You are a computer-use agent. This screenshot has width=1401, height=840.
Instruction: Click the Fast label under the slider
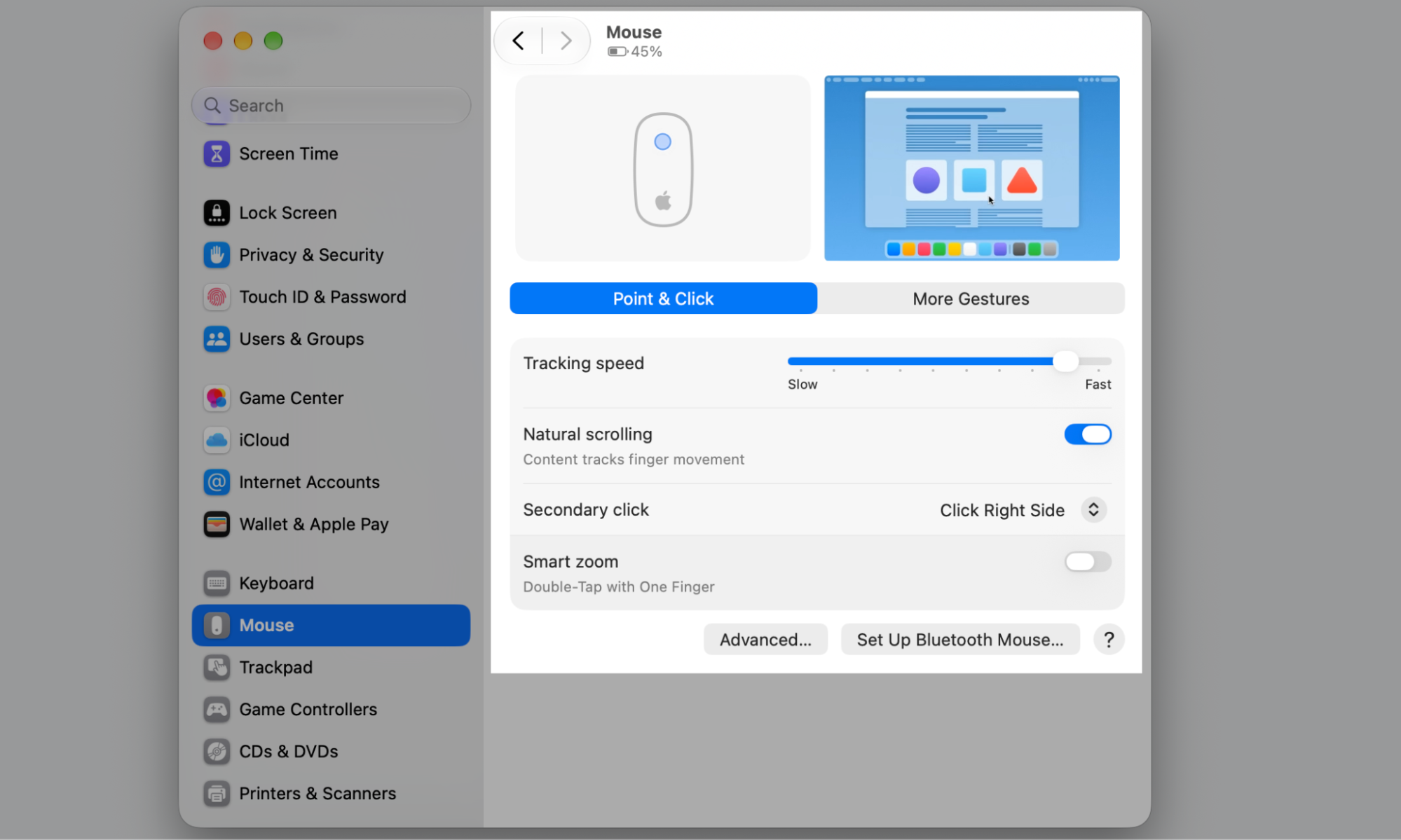(1098, 384)
